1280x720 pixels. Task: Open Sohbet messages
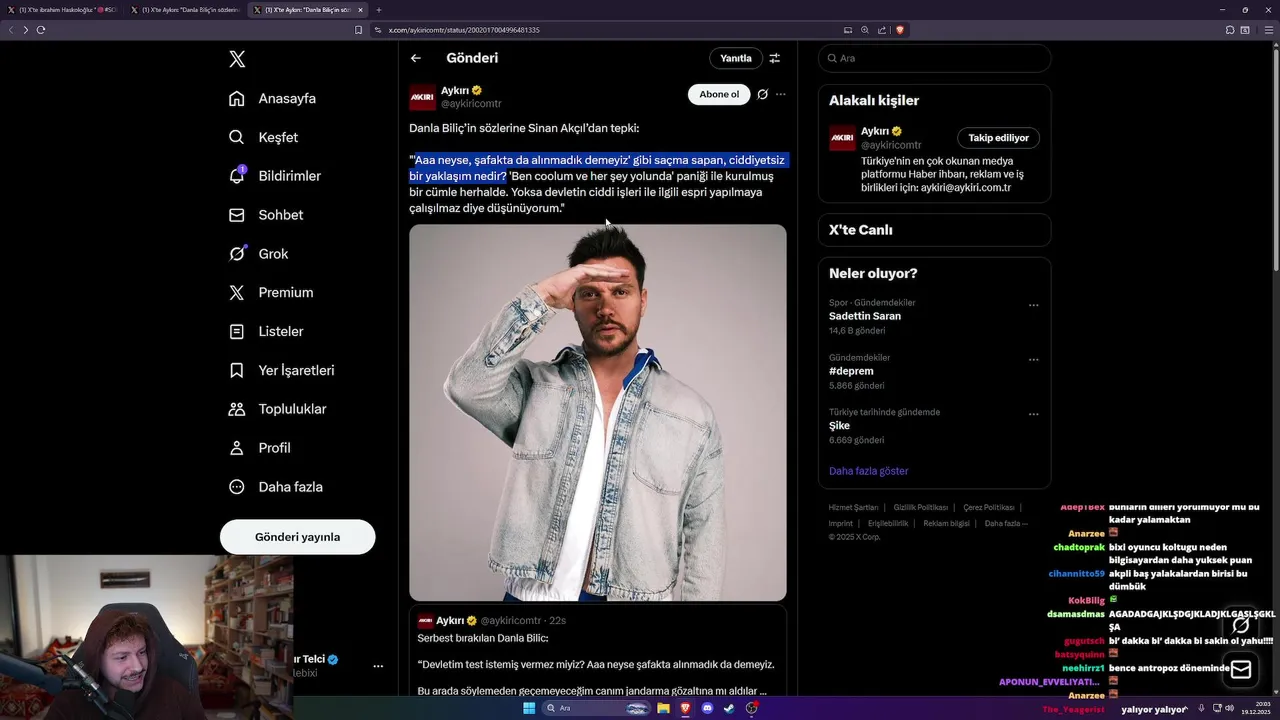coord(265,215)
